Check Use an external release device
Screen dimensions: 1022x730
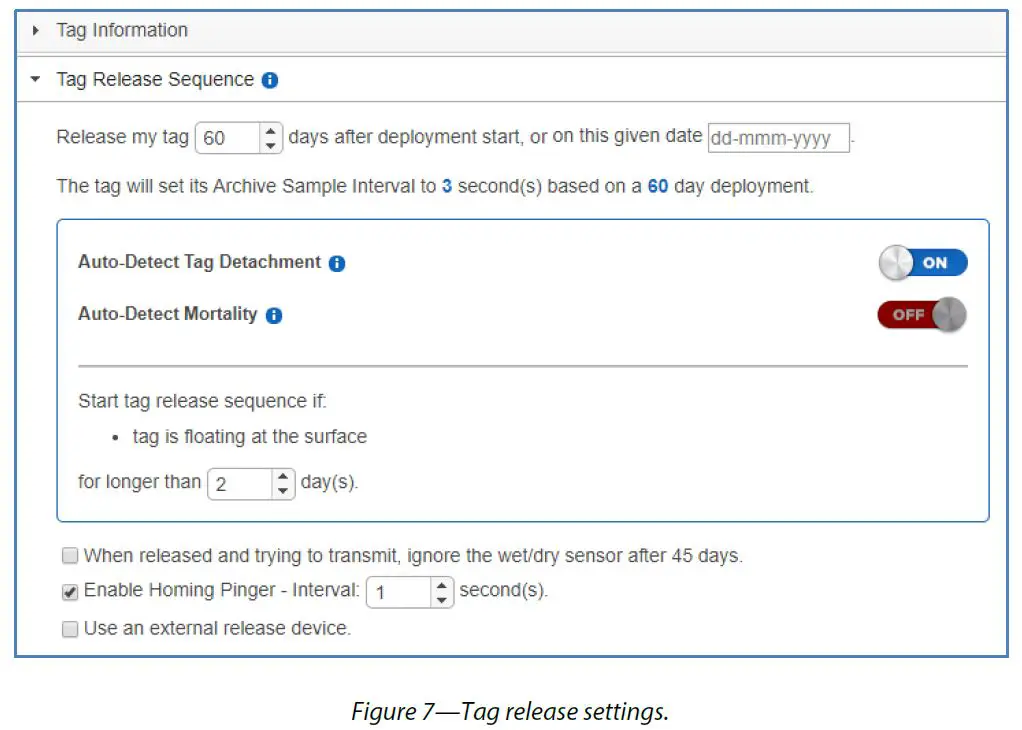70,629
